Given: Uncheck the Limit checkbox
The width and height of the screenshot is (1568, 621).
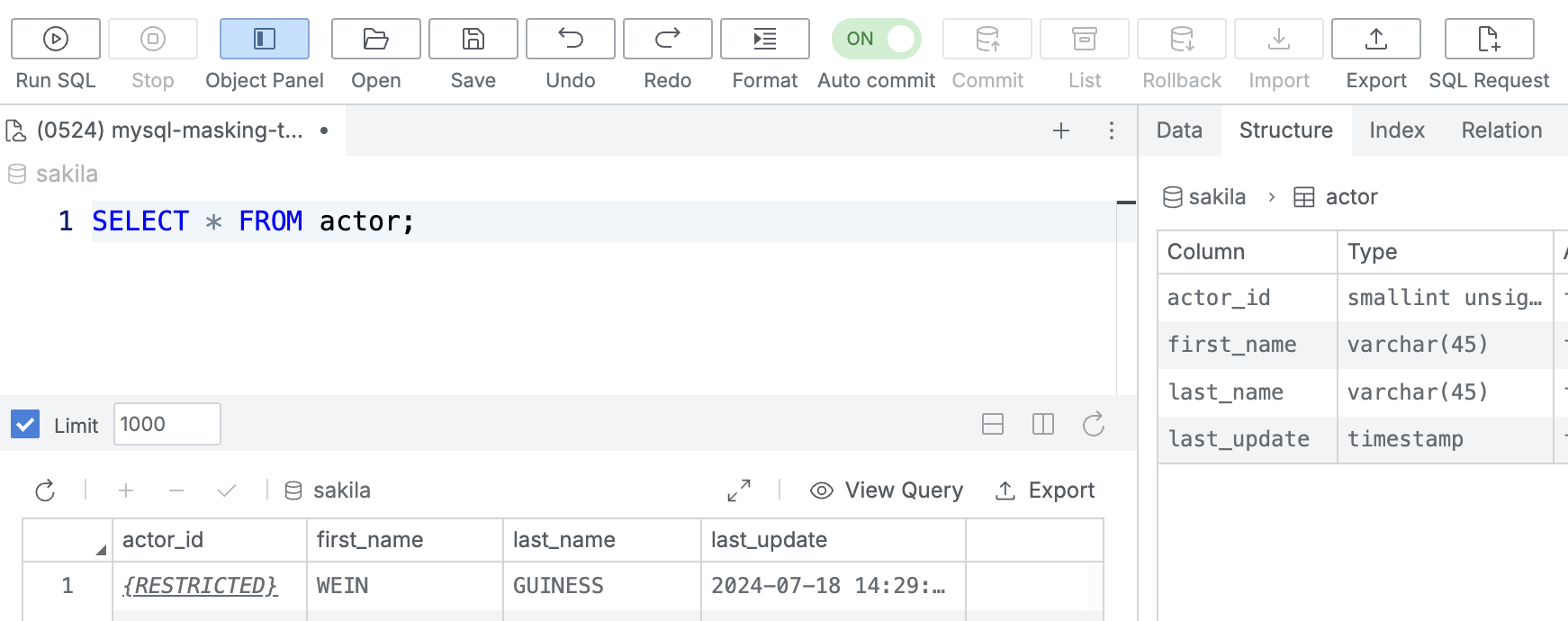Looking at the screenshot, I should point(25,424).
